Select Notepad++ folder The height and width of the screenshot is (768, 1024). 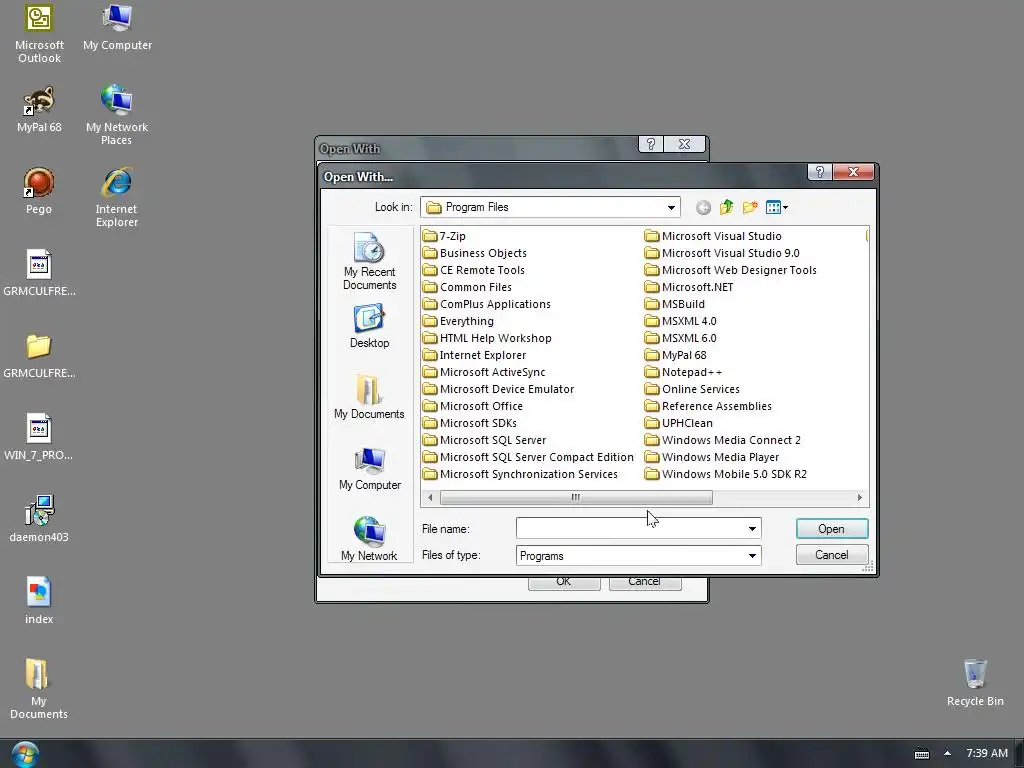[684, 372]
